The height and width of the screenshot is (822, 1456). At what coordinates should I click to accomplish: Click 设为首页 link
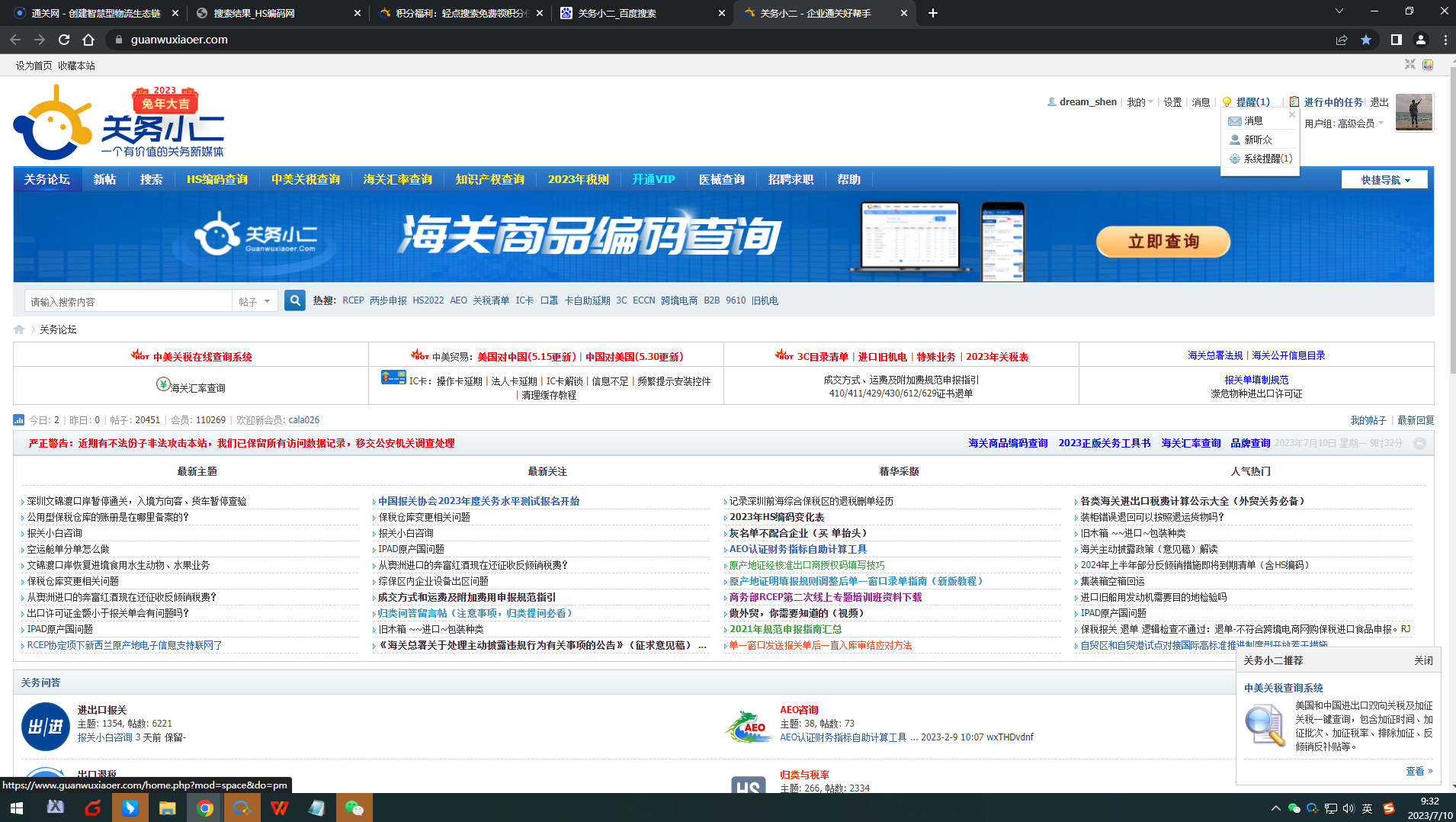click(x=34, y=66)
